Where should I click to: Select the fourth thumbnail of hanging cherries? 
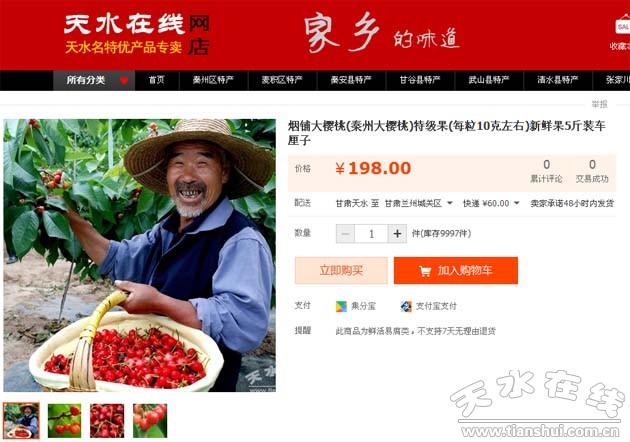click(x=150, y=420)
